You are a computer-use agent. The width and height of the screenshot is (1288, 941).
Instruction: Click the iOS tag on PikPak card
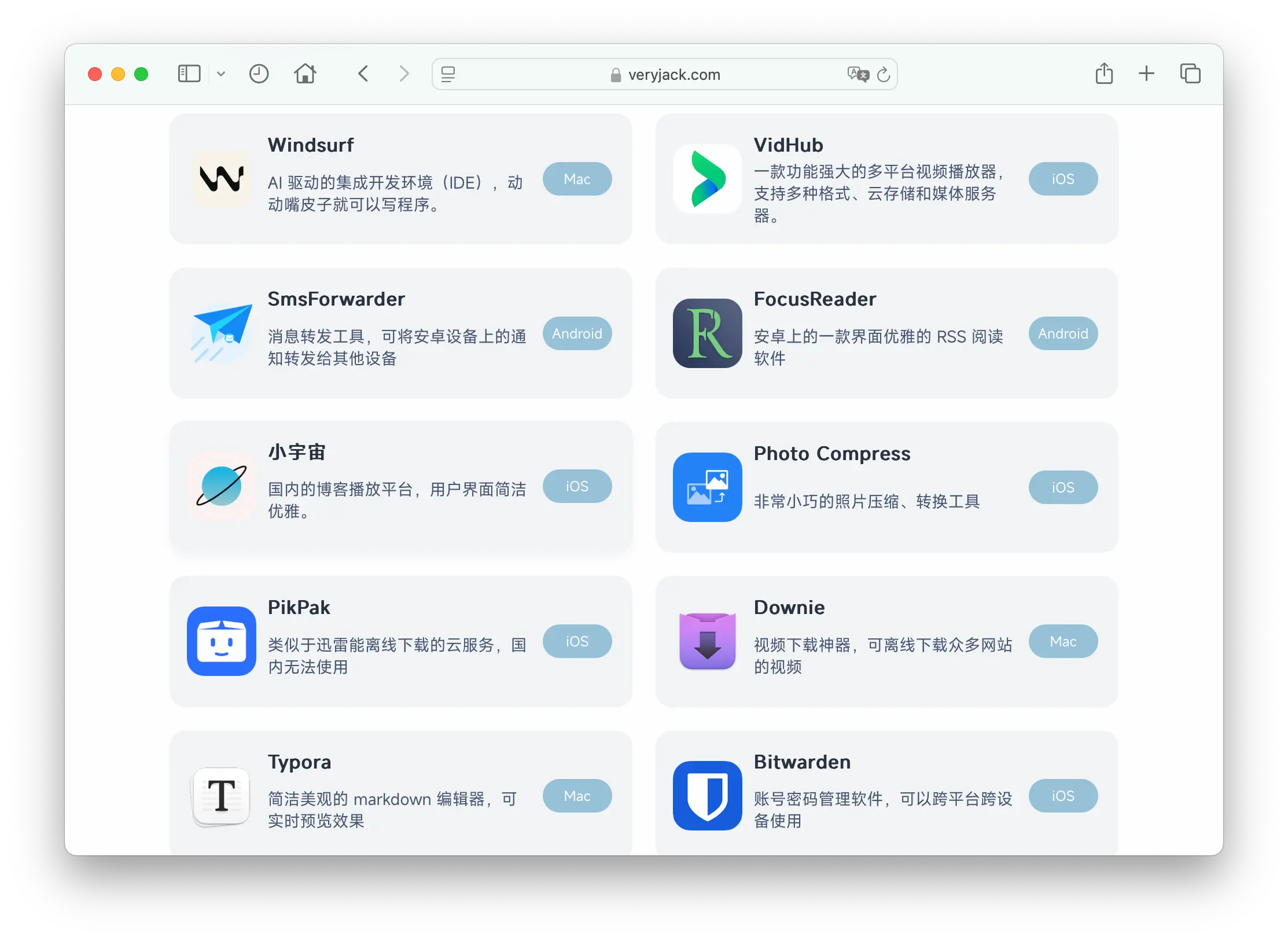point(577,641)
